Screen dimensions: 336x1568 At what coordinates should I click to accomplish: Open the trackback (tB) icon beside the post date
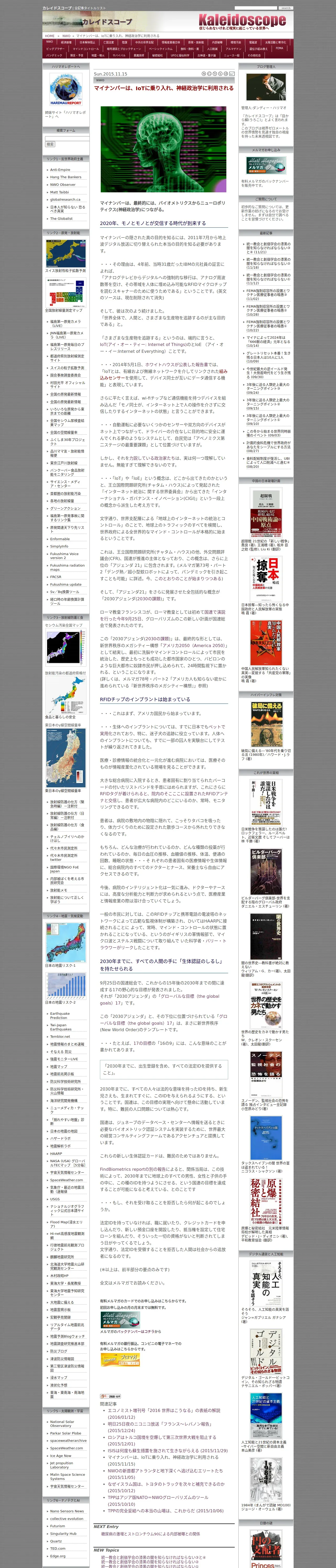click(226, 74)
